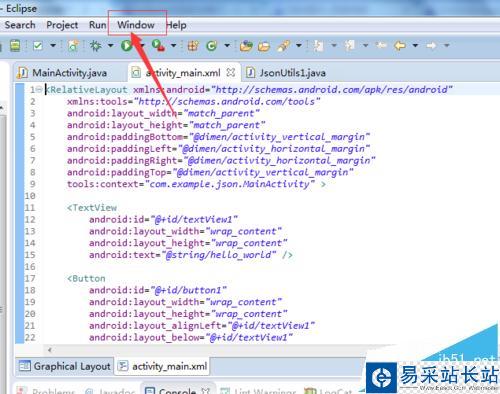
Task: Click xmlns:tools attribute on line 2
Action: [x=97, y=101]
